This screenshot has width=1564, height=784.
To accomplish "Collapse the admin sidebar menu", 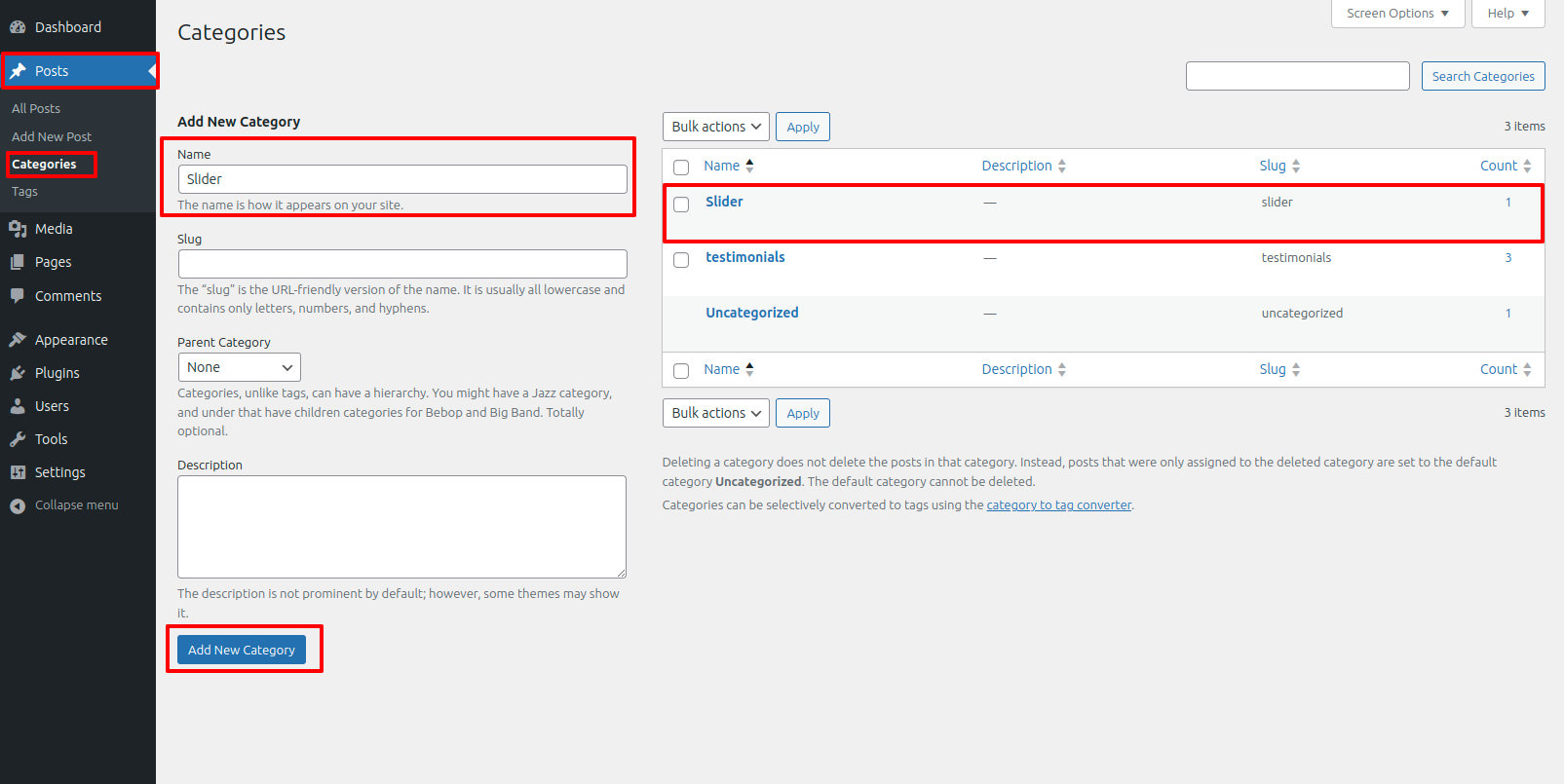I will click(x=64, y=505).
